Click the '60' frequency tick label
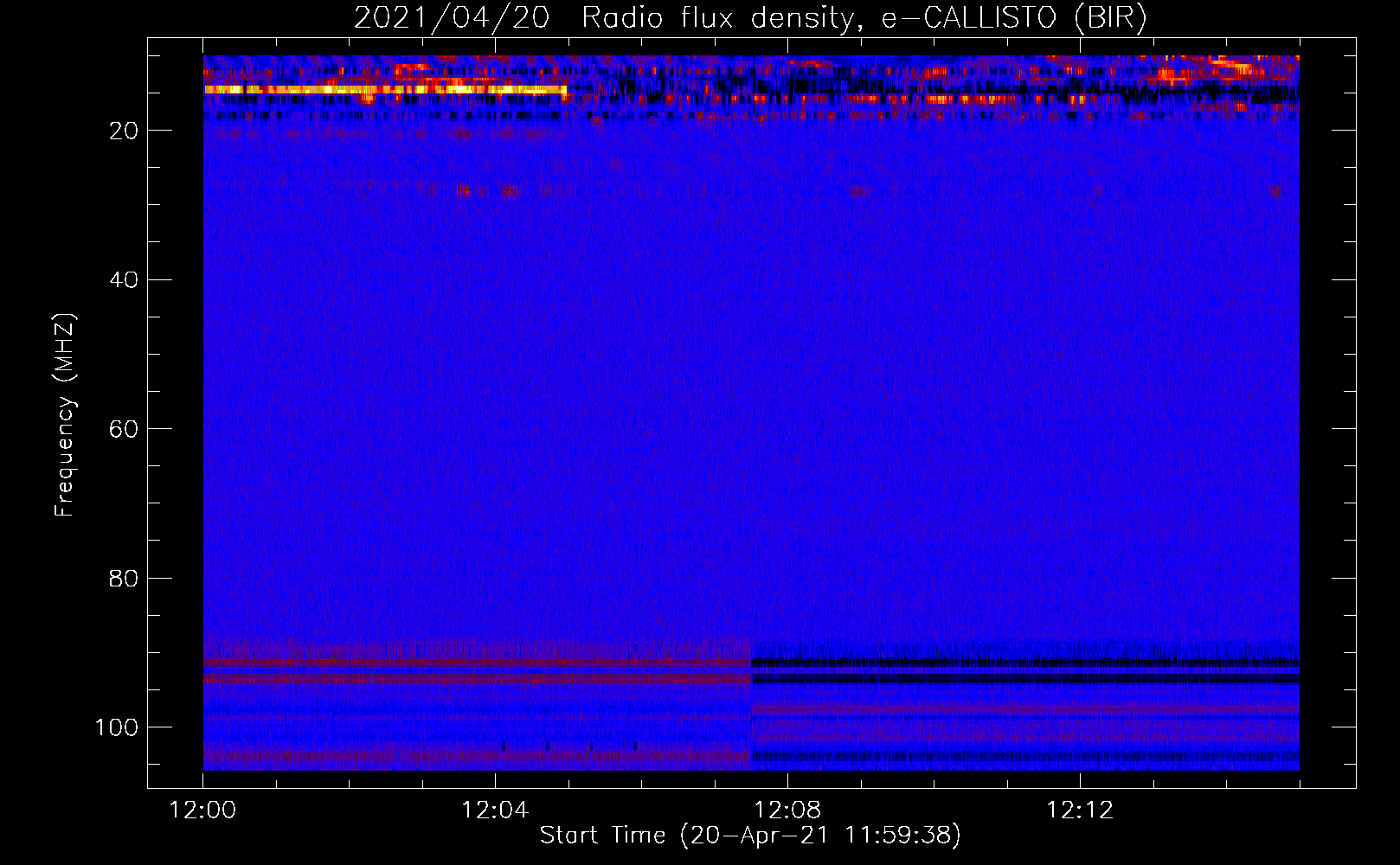The image size is (1400, 865). coord(124,430)
